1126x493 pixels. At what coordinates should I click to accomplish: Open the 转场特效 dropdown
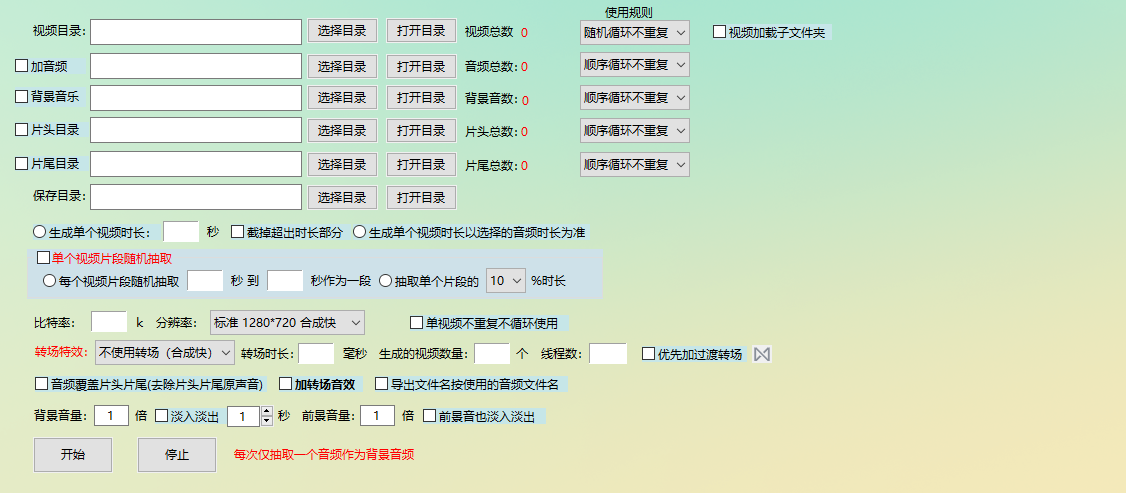coord(164,352)
